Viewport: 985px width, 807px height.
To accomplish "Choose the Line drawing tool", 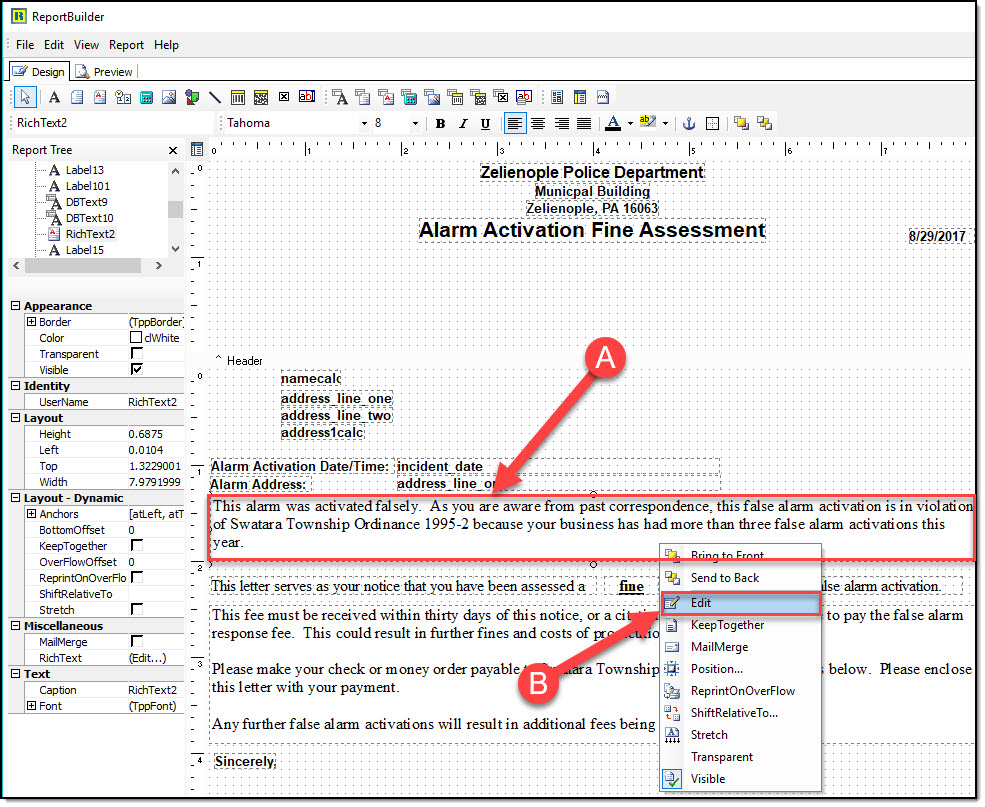I will 214,97.
